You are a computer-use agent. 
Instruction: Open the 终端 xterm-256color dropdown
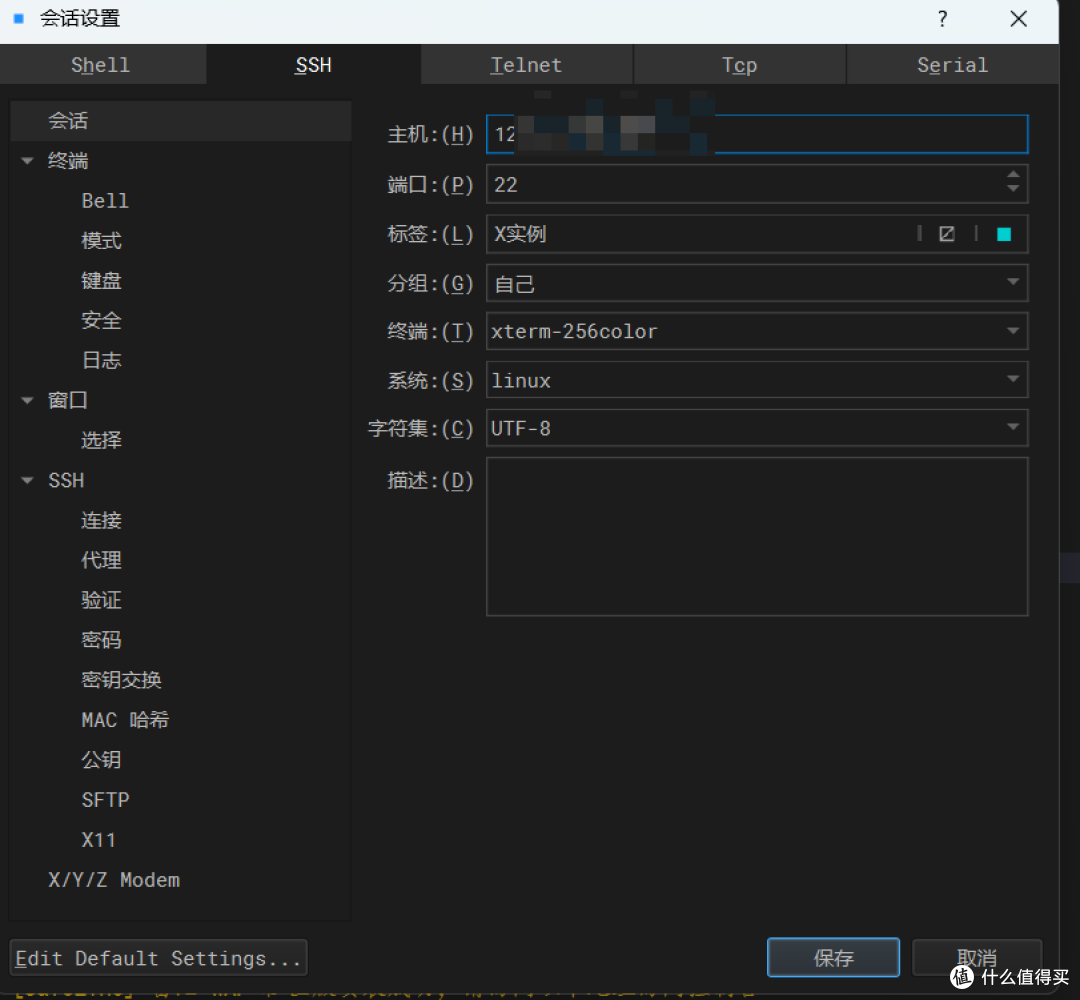tap(757, 331)
